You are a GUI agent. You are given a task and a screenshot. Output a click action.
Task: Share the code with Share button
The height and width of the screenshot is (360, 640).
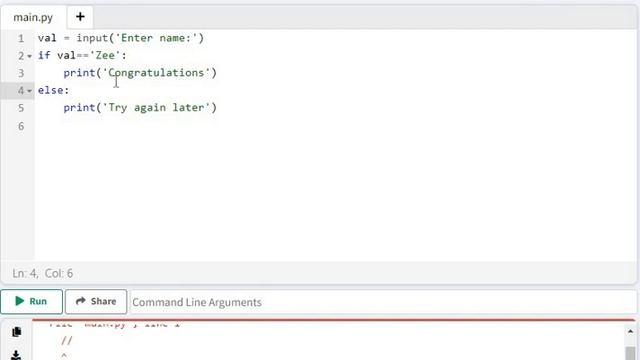point(96,302)
